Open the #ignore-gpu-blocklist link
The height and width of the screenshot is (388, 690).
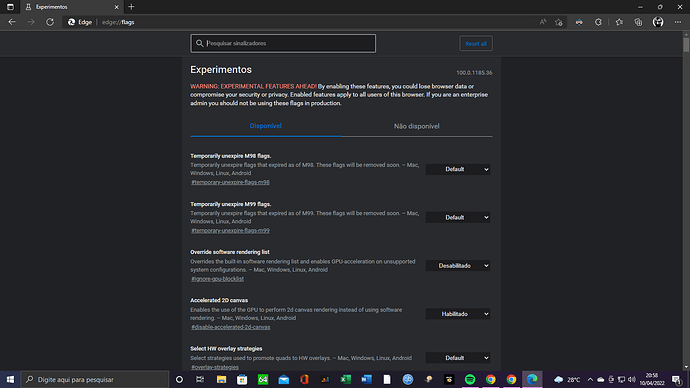click(x=217, y=279)
